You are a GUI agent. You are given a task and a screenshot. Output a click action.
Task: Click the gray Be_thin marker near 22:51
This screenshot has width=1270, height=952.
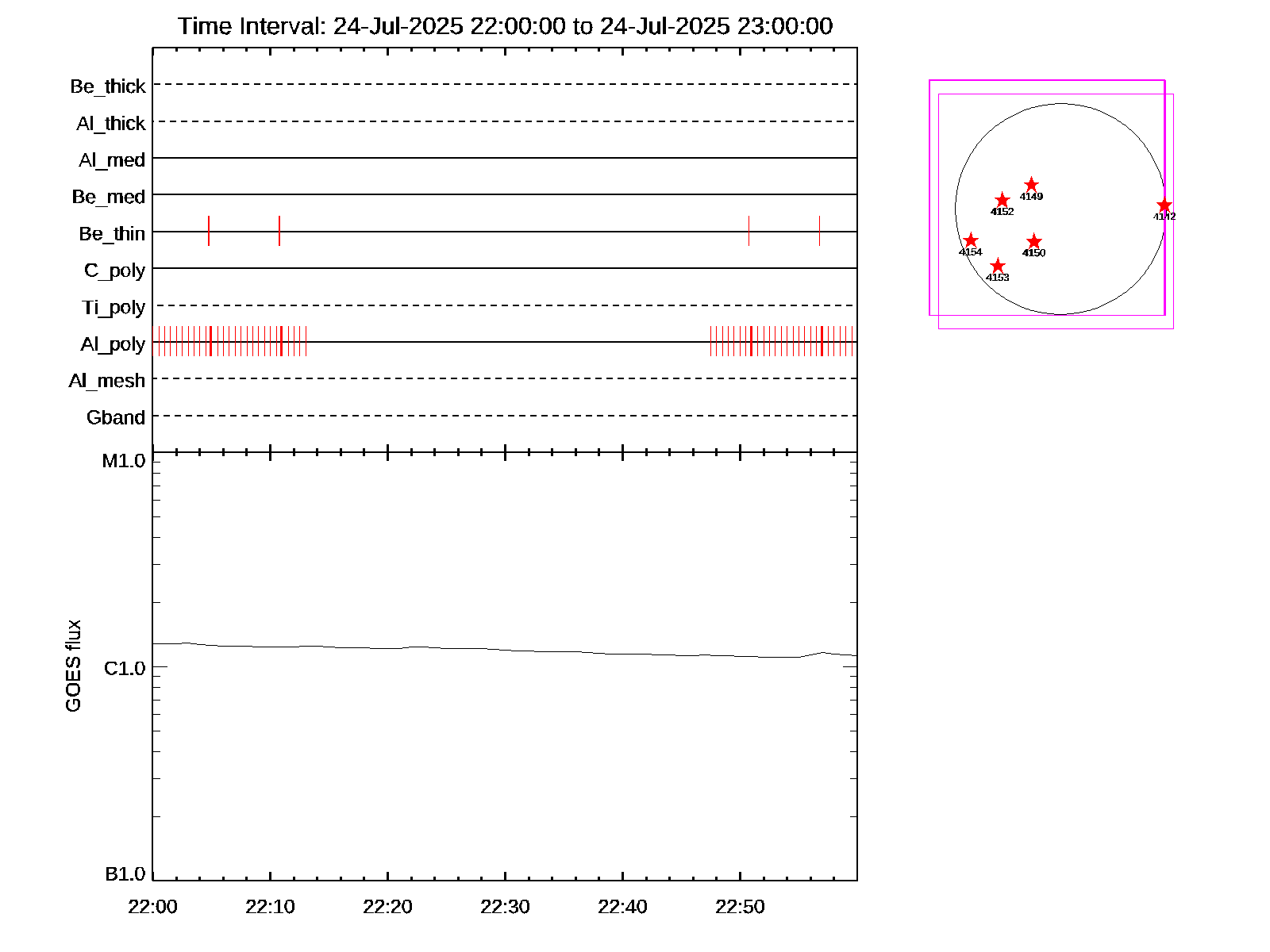pos(749,231)
